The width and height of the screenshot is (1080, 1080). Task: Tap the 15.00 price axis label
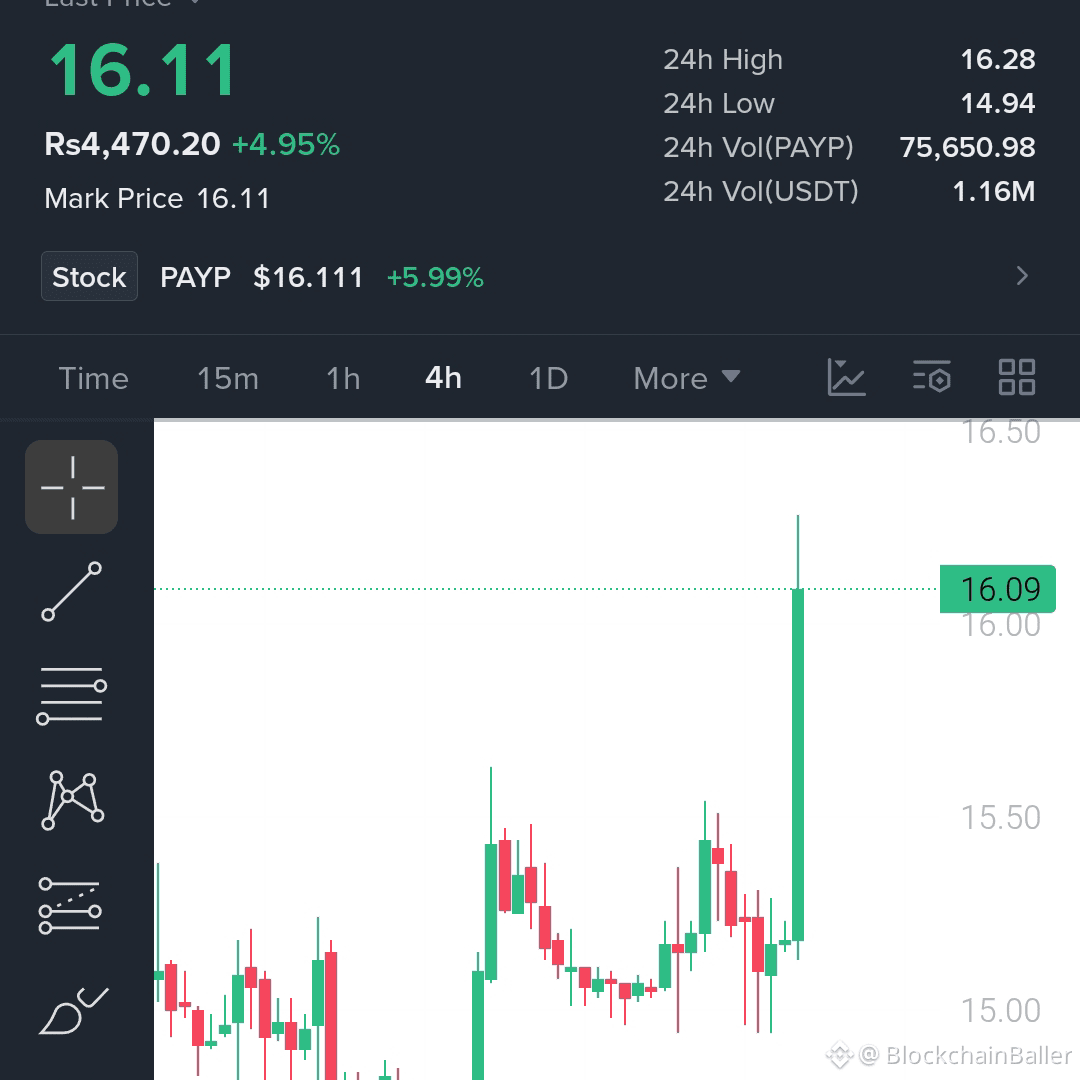[1000, 1010]
